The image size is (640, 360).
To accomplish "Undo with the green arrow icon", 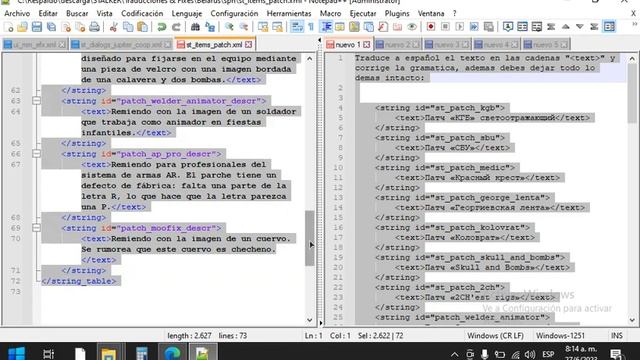I will tap(162, 27).
